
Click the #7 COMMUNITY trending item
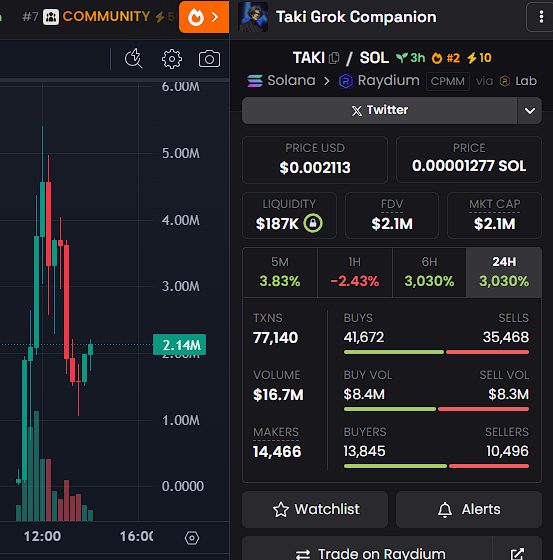tap(98, 17)
